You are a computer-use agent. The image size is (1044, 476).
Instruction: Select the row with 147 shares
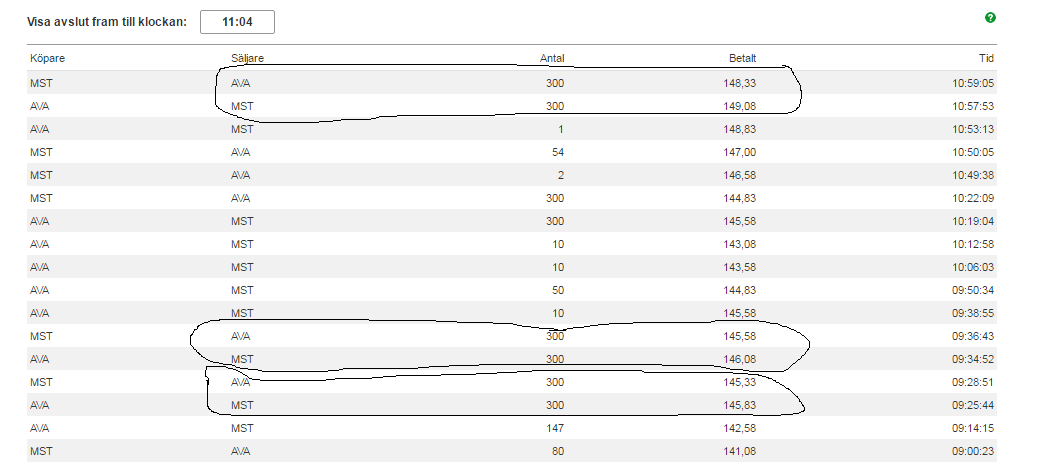(512, 428)
